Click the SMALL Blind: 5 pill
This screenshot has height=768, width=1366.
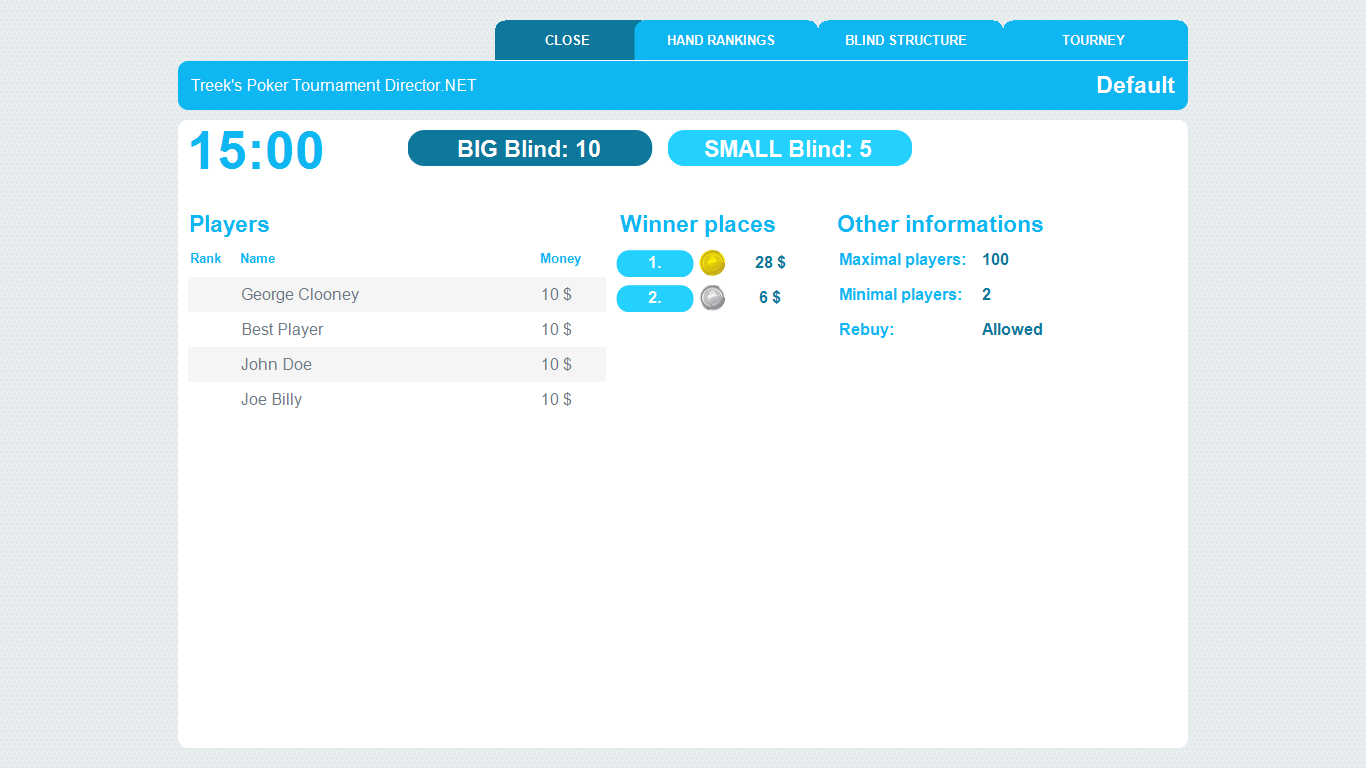(790, 148)
